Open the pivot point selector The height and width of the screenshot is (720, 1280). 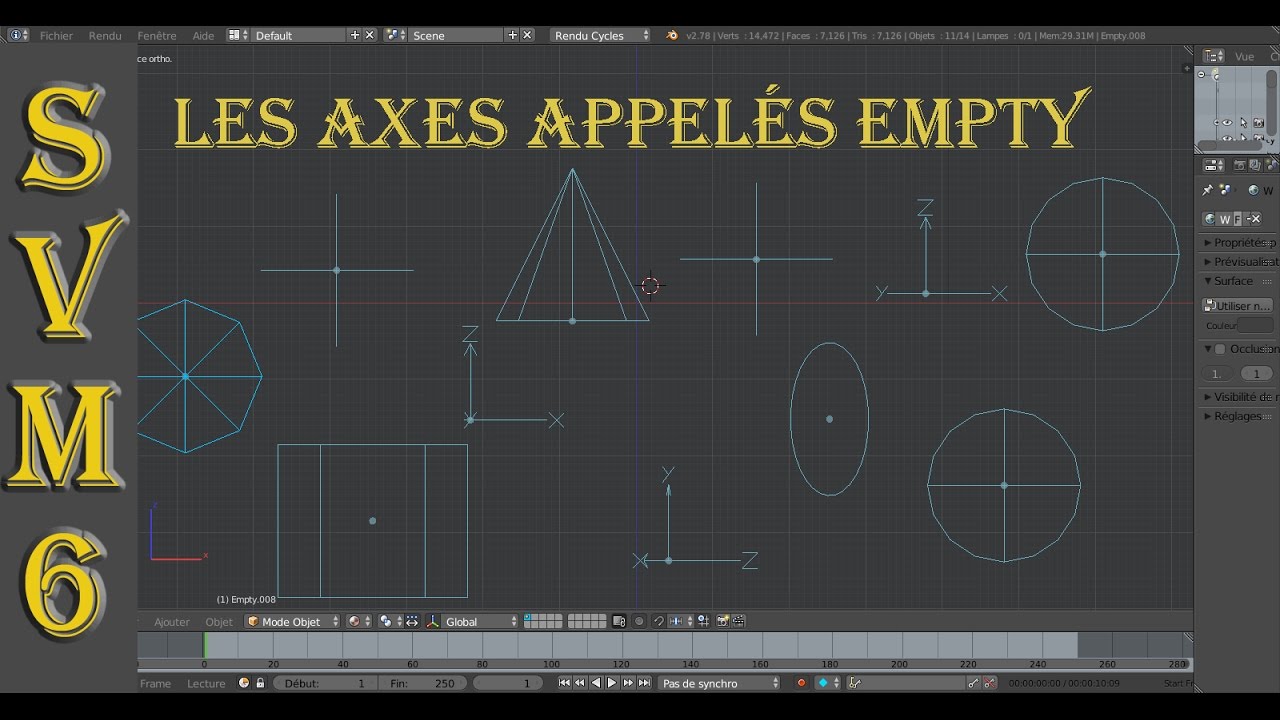click(389, 622)
